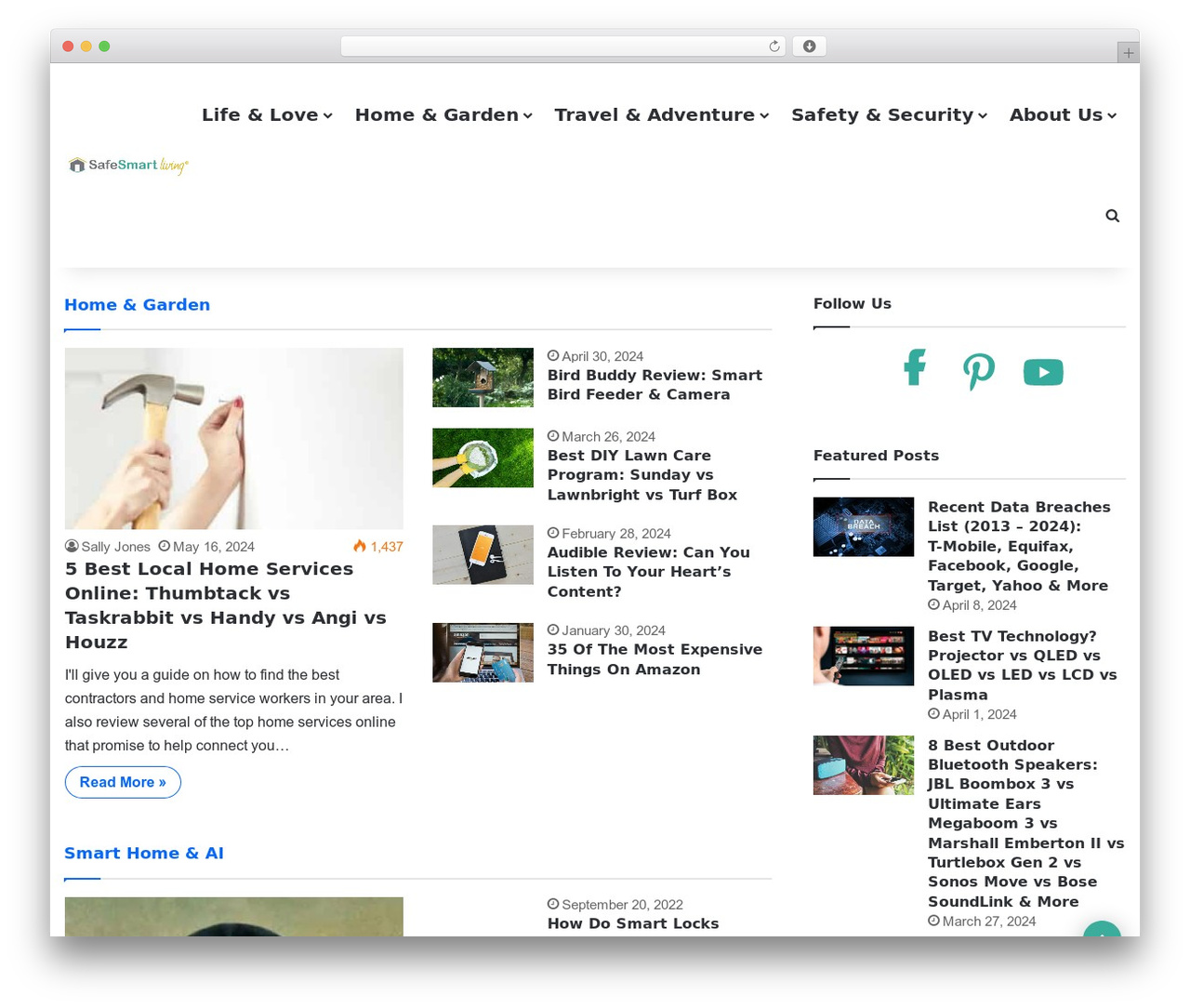
Task: Open the YouTube channel icon
Action: click(x=1043, y=372)
